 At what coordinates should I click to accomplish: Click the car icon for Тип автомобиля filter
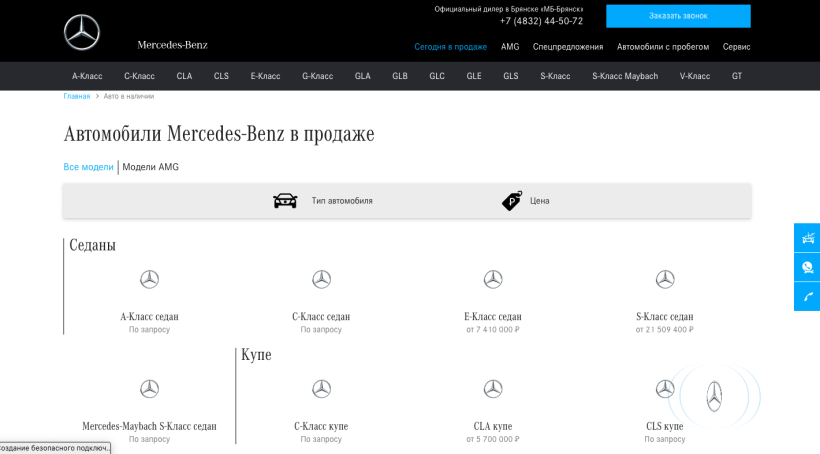[285, 201]
